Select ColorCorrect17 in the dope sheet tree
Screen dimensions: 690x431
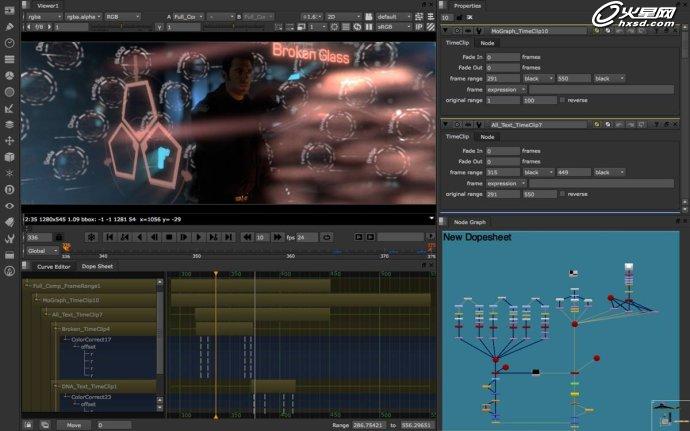[x=91, y=340]
